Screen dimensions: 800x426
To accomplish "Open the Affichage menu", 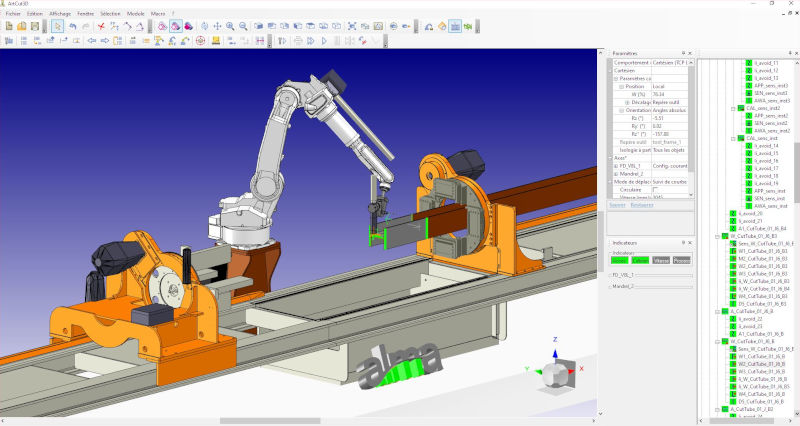I will 61,13.
